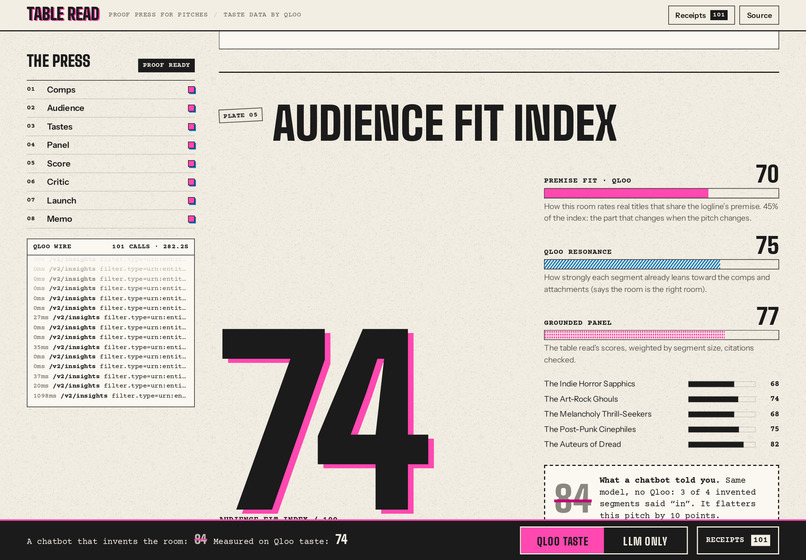Screen dimensions: 806x560
Task: Click pink status square beside Memo
Action: pyautogui.click(x=192, y=219)
